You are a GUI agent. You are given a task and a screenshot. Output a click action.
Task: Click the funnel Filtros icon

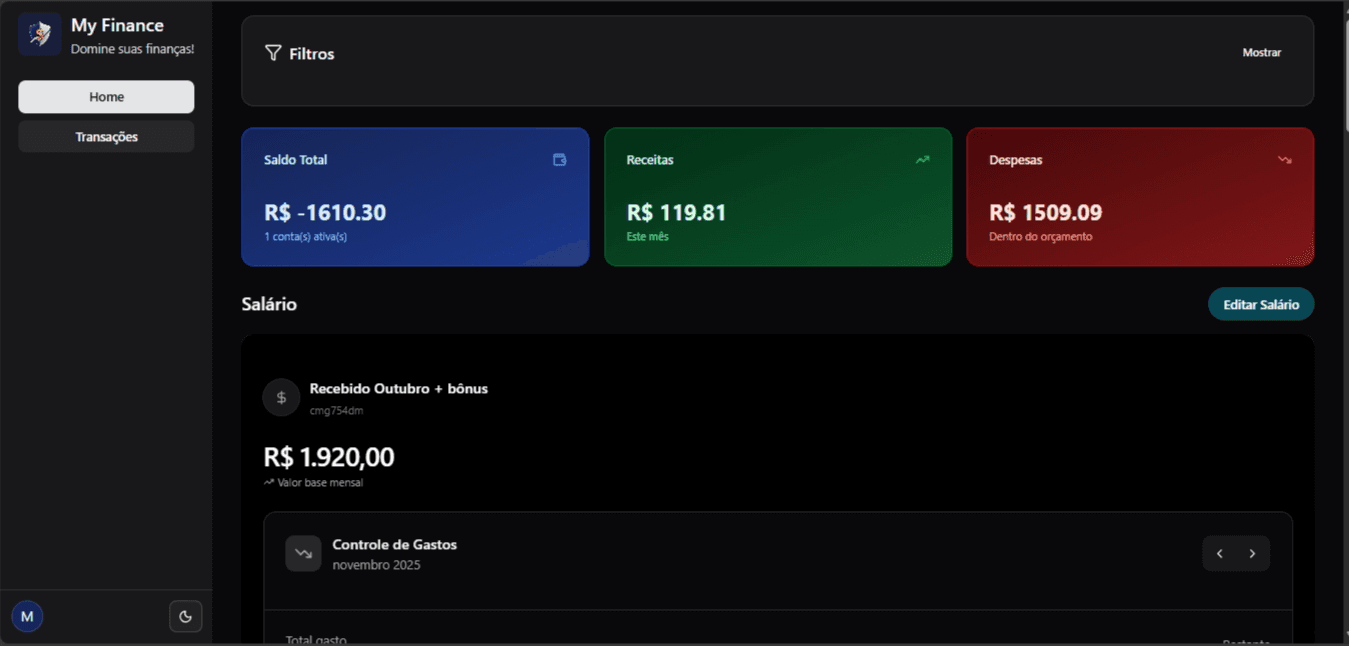[272, 53]
